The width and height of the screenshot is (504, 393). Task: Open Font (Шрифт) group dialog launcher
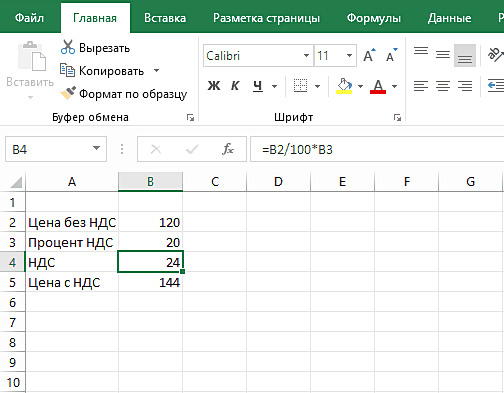click(x=397, y=117)
